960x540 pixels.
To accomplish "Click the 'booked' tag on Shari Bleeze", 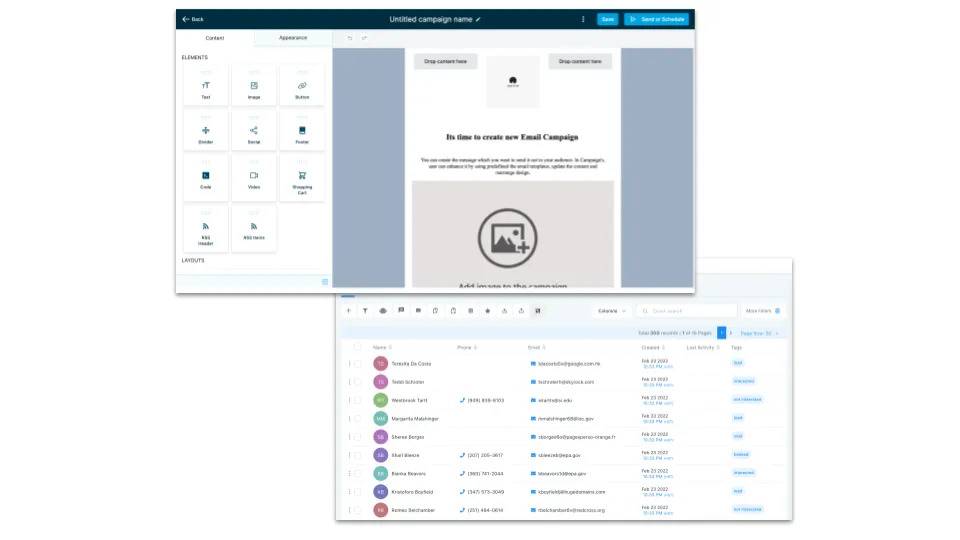I will (x=741, y=455).
